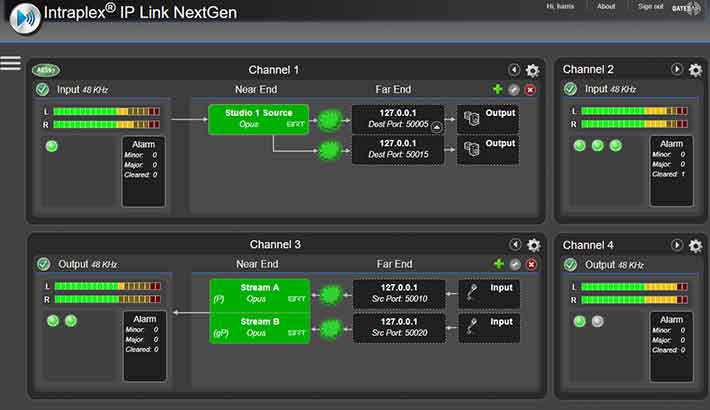
Task: Click green plus to add stream in Channel 1
Action: click(498, 90)
